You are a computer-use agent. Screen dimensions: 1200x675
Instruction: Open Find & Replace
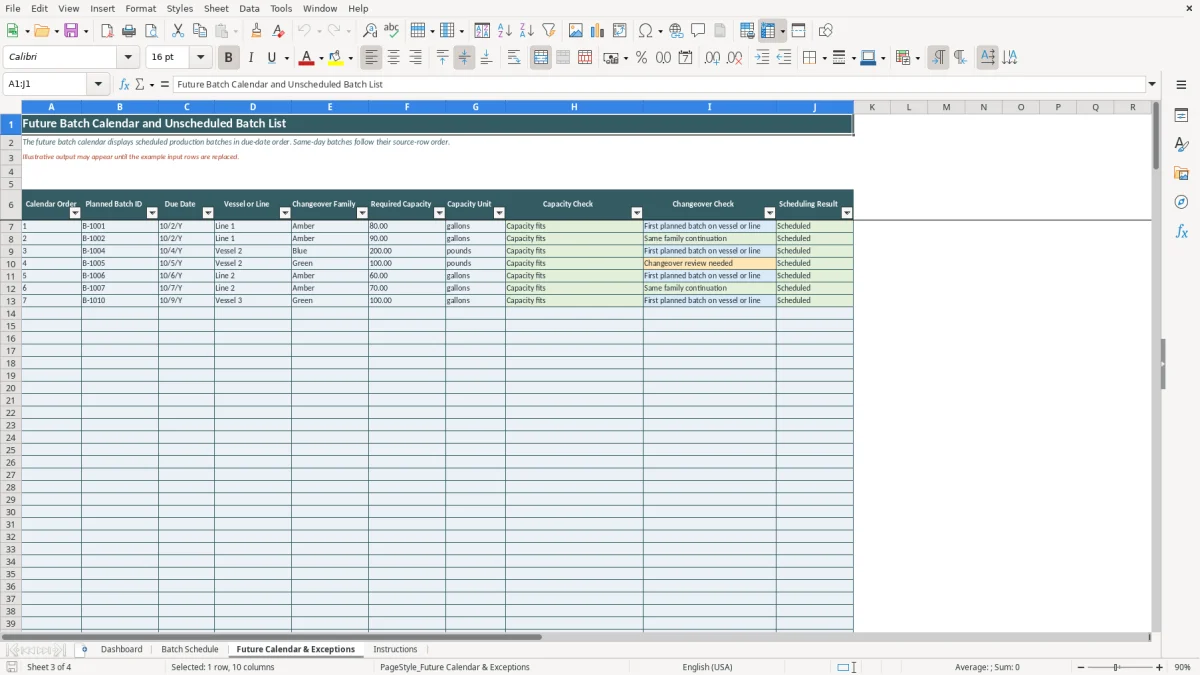(370, 31)
